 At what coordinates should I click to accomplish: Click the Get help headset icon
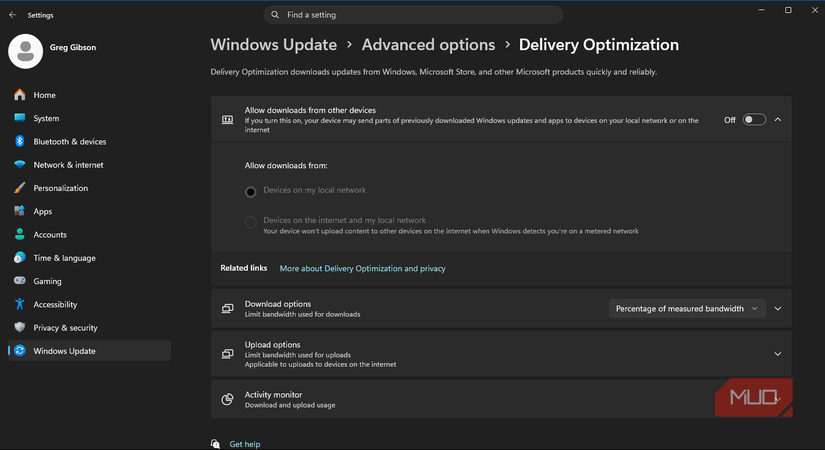(x=215, y=444)
